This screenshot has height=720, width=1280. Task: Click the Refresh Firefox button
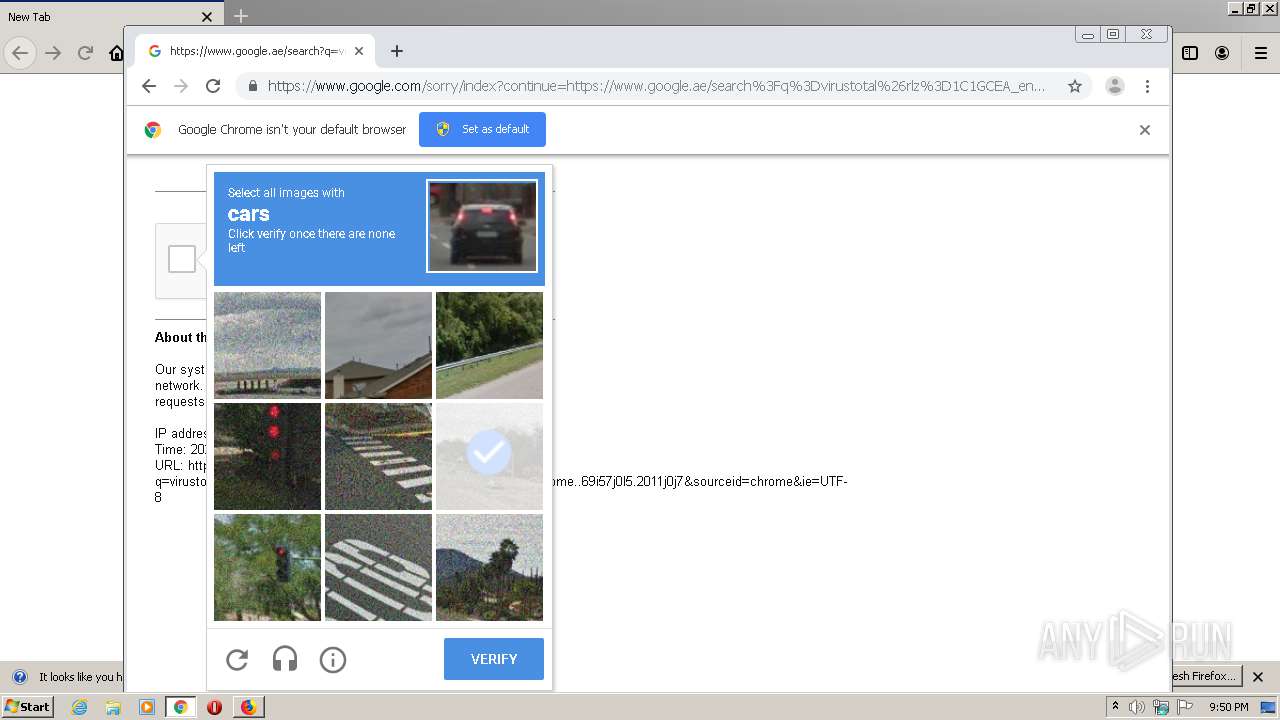click(x=1205, y=676)
